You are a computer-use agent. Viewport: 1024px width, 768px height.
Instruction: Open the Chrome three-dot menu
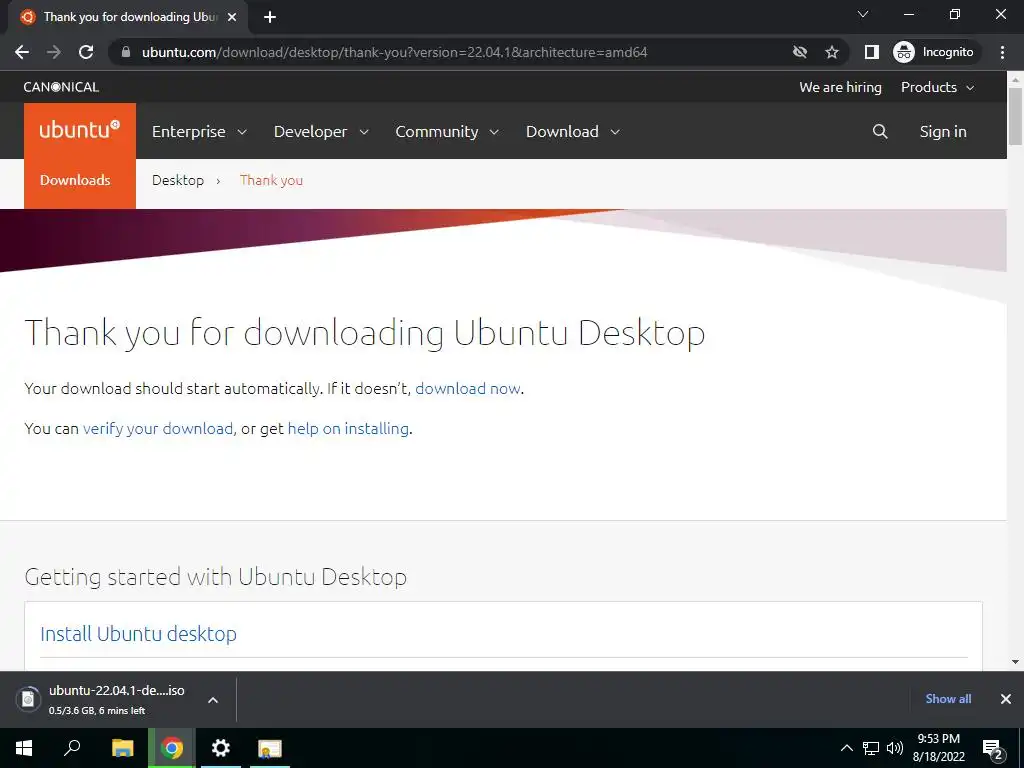(1002, 52)
